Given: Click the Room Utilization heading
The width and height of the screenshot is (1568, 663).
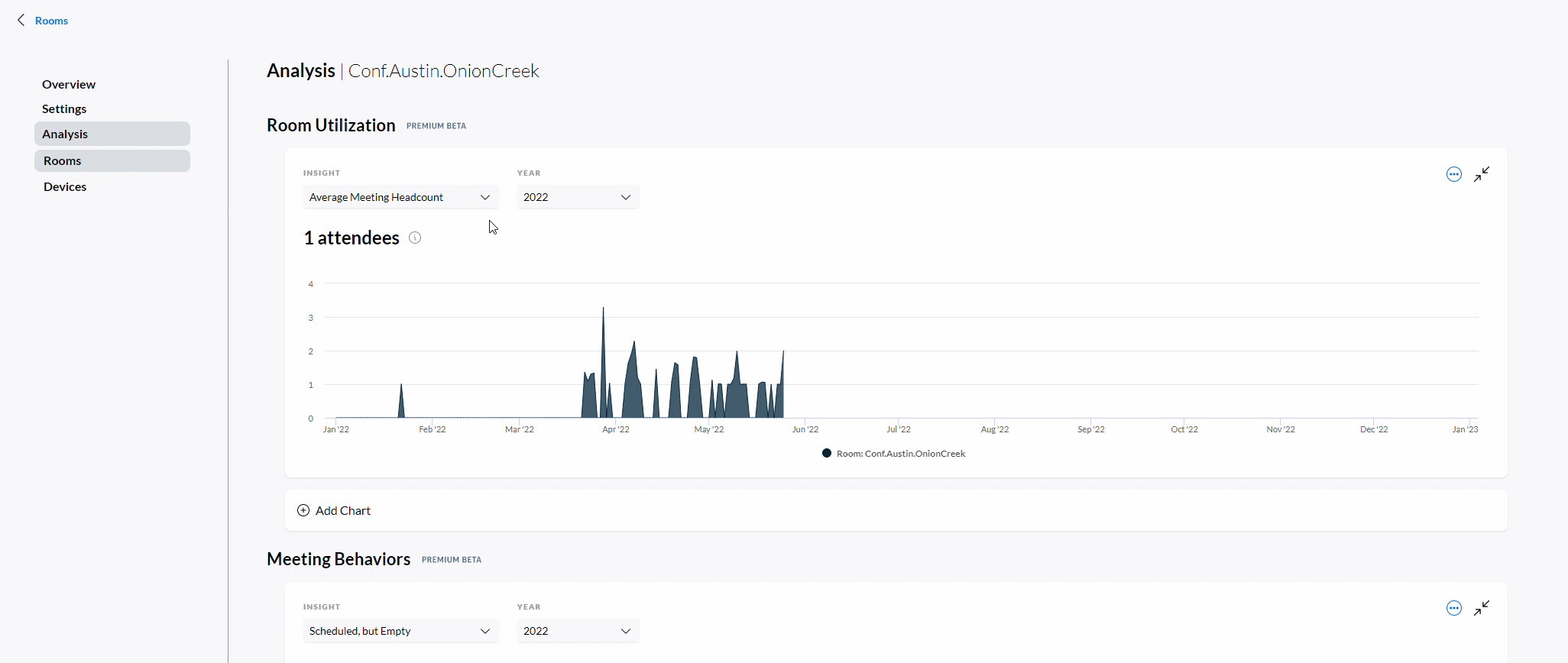Looking at the screenshot, I should 331,125.
